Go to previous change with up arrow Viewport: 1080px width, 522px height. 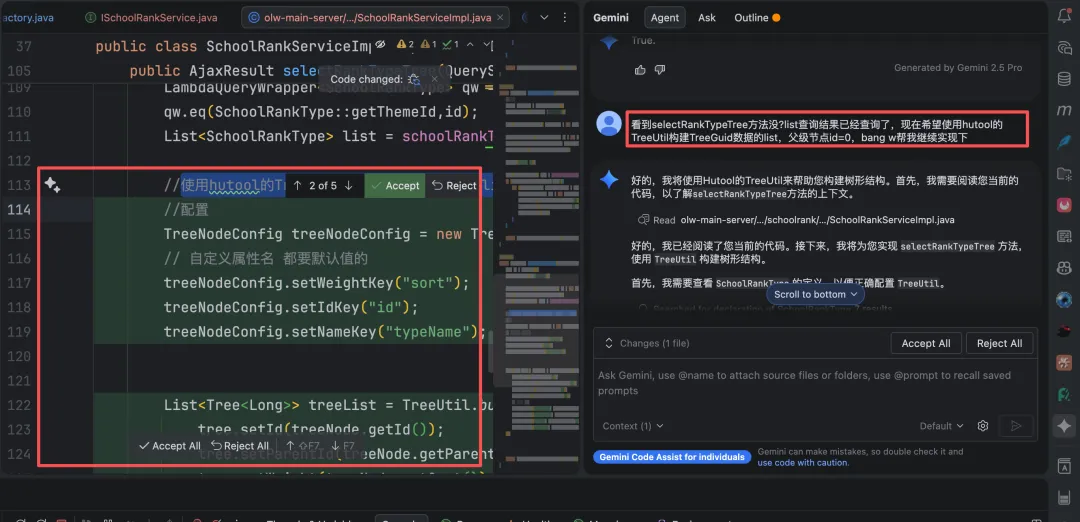[298, 185]
